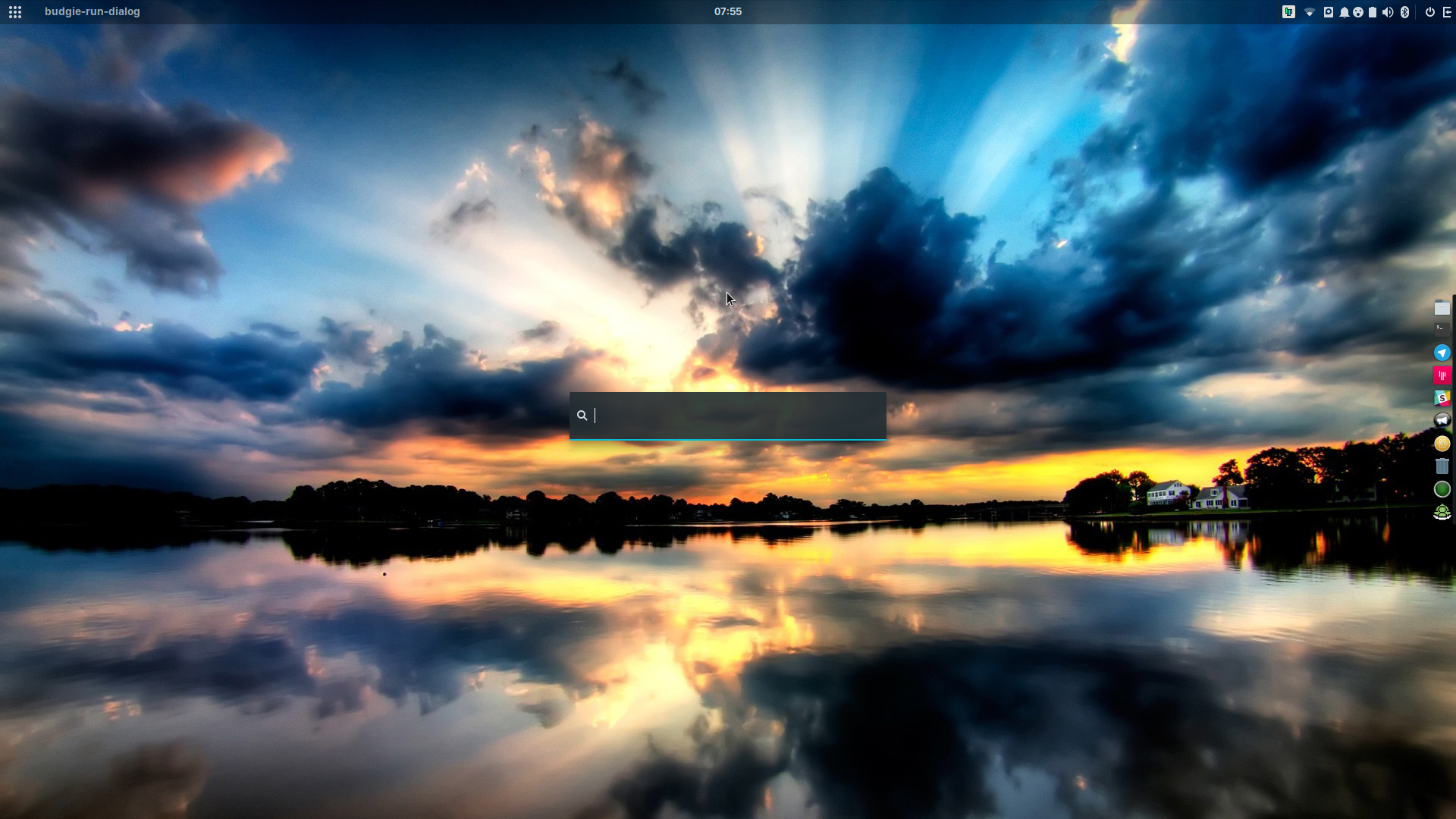Open the power menu icon
Viewport: 1456px width, 819px height.
1429,12
